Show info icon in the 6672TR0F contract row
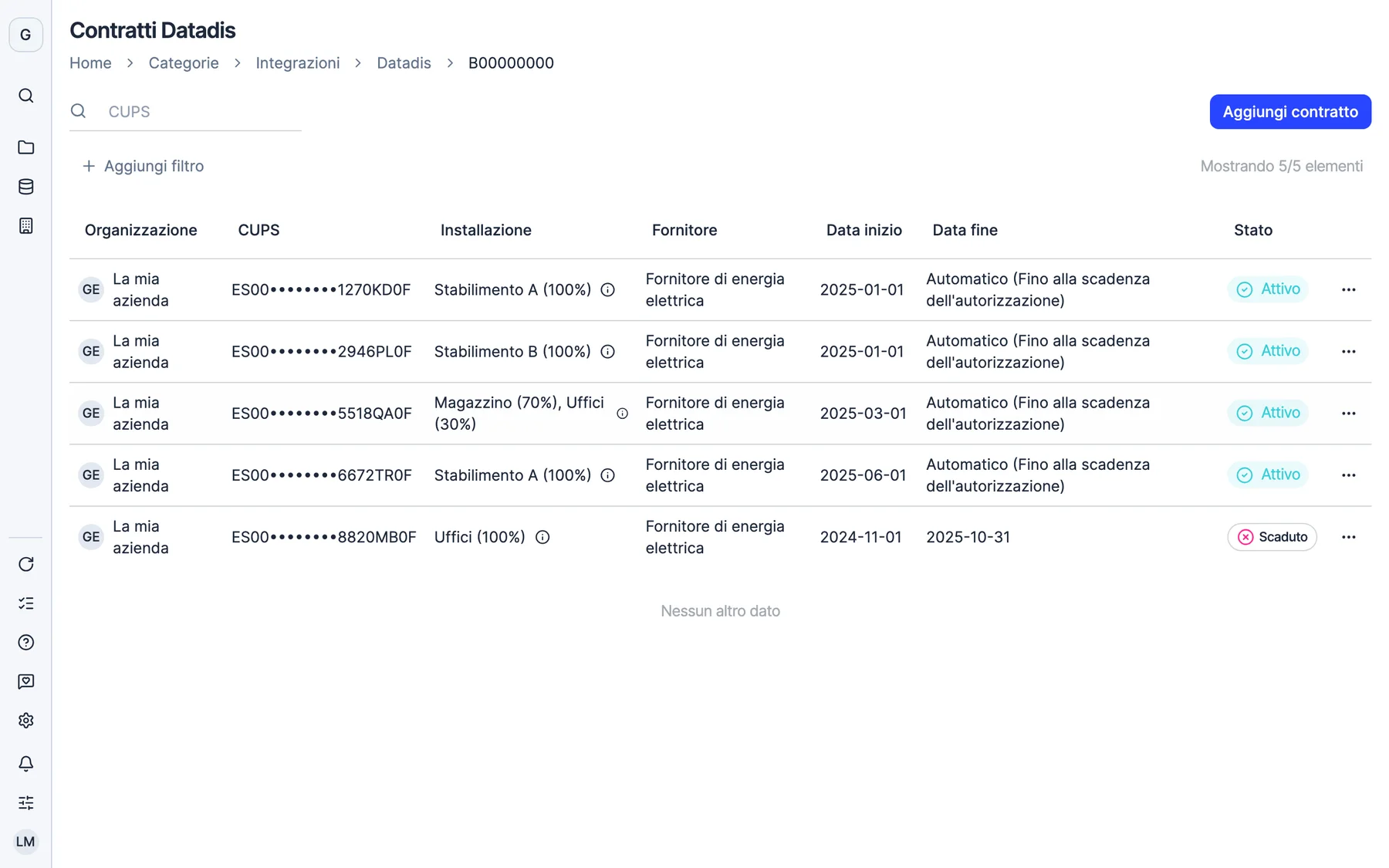This screenshot has width=1389, height=868. (608, 475)
